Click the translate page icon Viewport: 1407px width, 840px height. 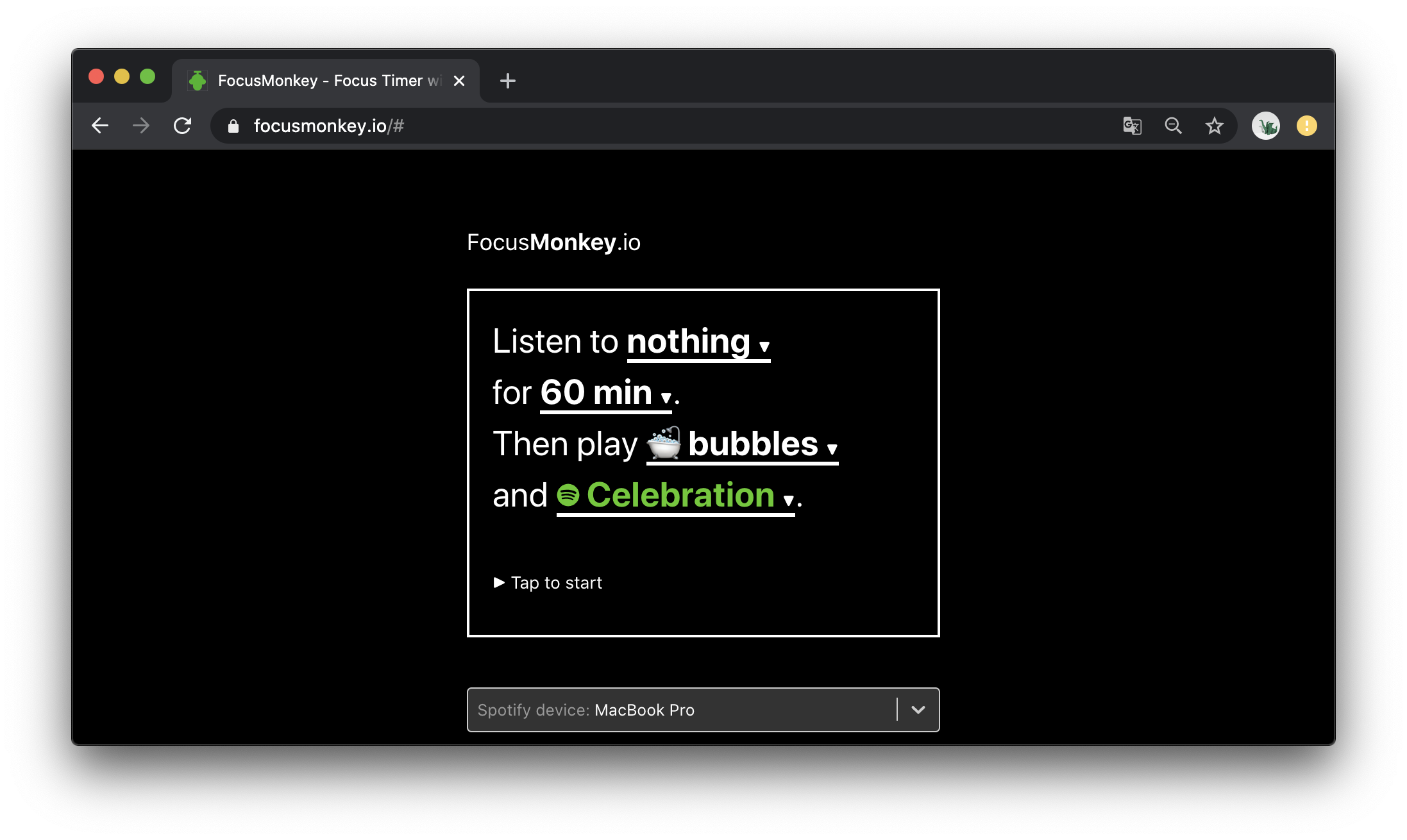click(1132, 126)
